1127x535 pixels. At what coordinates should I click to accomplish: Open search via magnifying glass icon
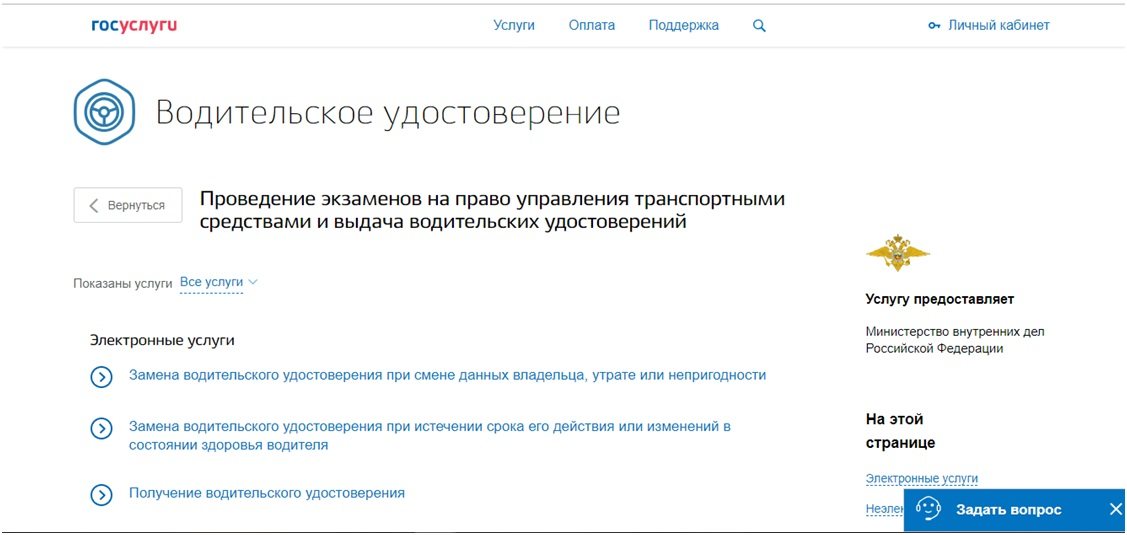(759, 26)
